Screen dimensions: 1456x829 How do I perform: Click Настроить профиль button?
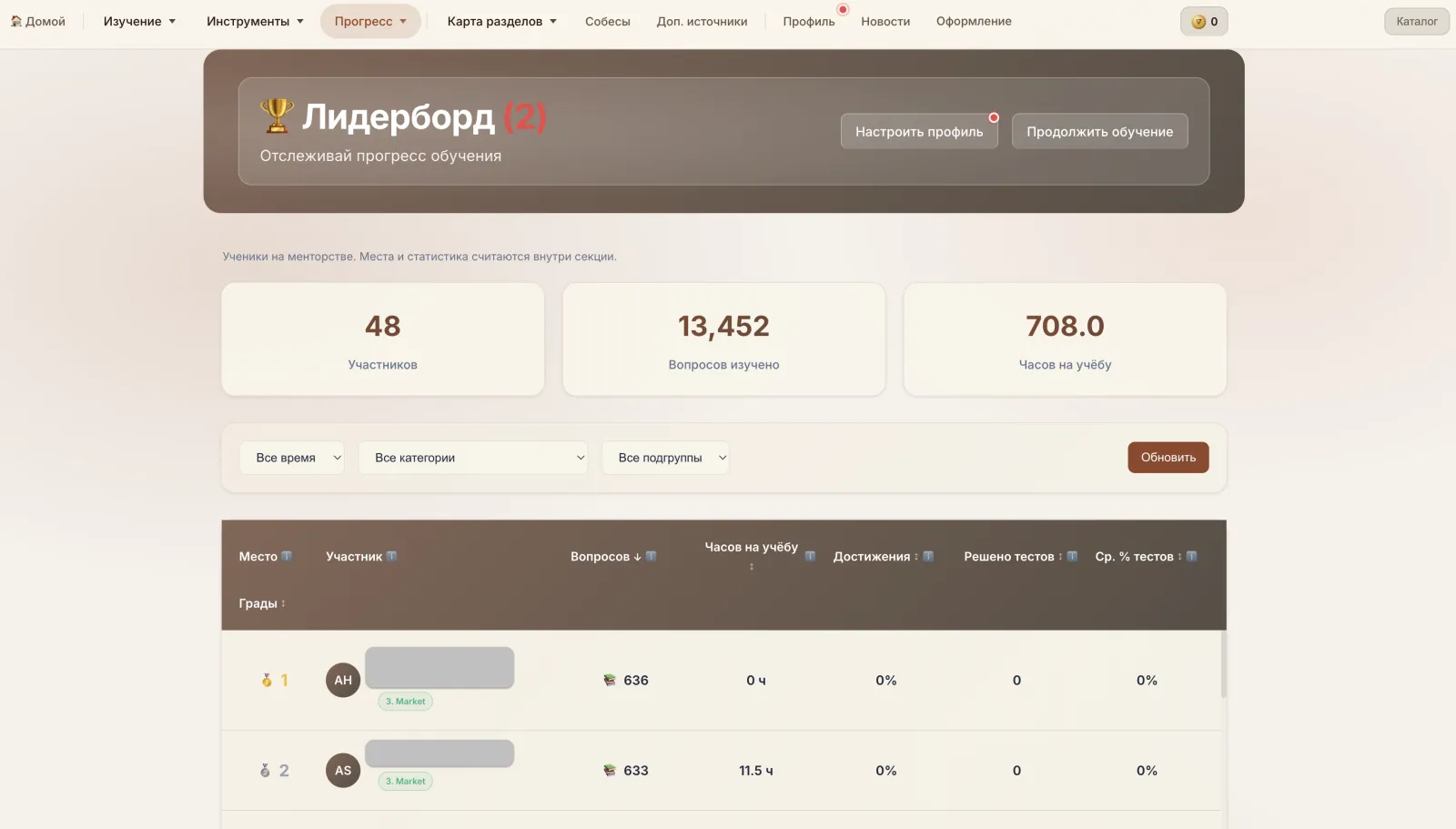coord(919,131)
